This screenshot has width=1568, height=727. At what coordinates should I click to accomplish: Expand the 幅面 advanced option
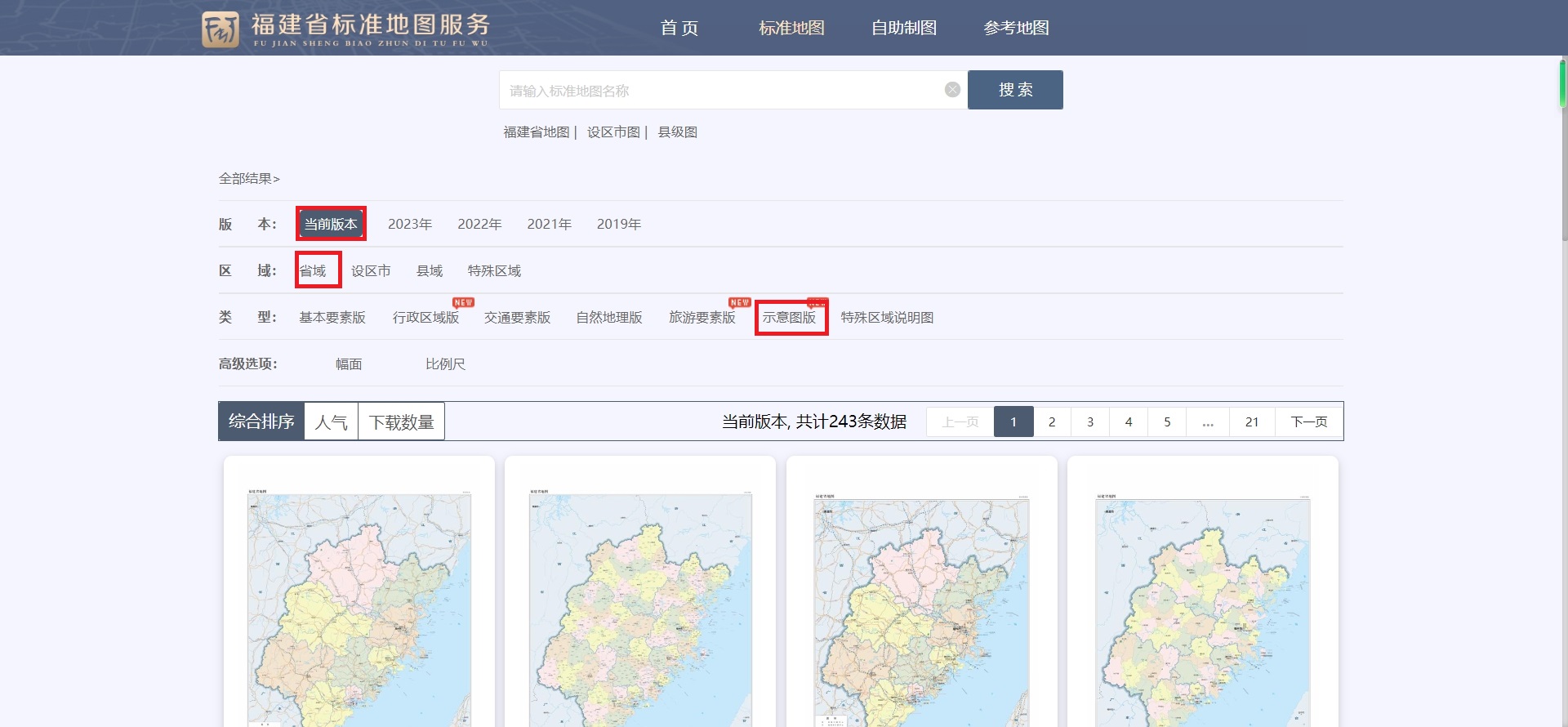coord(349,363)
